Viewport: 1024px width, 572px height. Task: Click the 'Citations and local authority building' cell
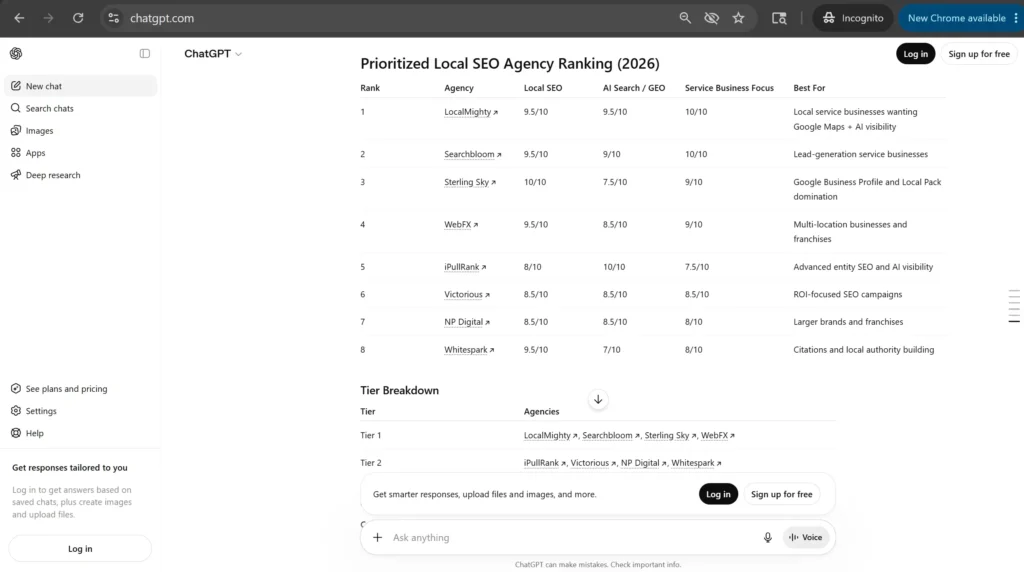click(x=863, y=350)
